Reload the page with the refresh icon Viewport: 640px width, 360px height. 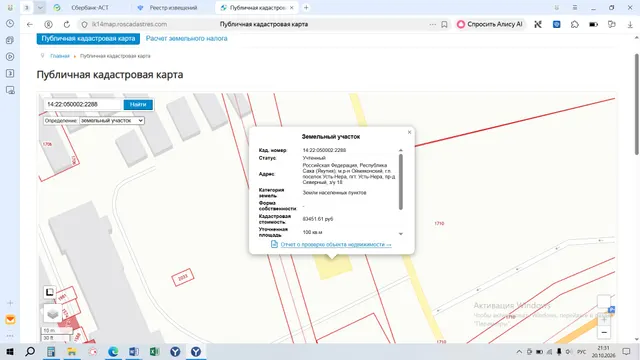[x=67, y=24]
